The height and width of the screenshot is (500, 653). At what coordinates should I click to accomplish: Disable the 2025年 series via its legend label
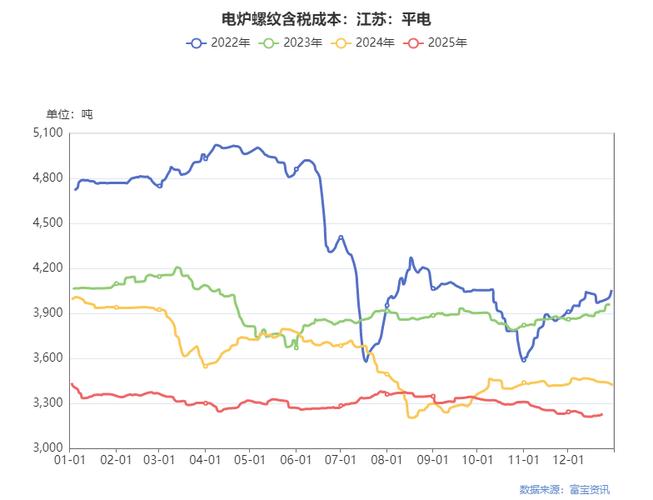[x=446, y=43]
